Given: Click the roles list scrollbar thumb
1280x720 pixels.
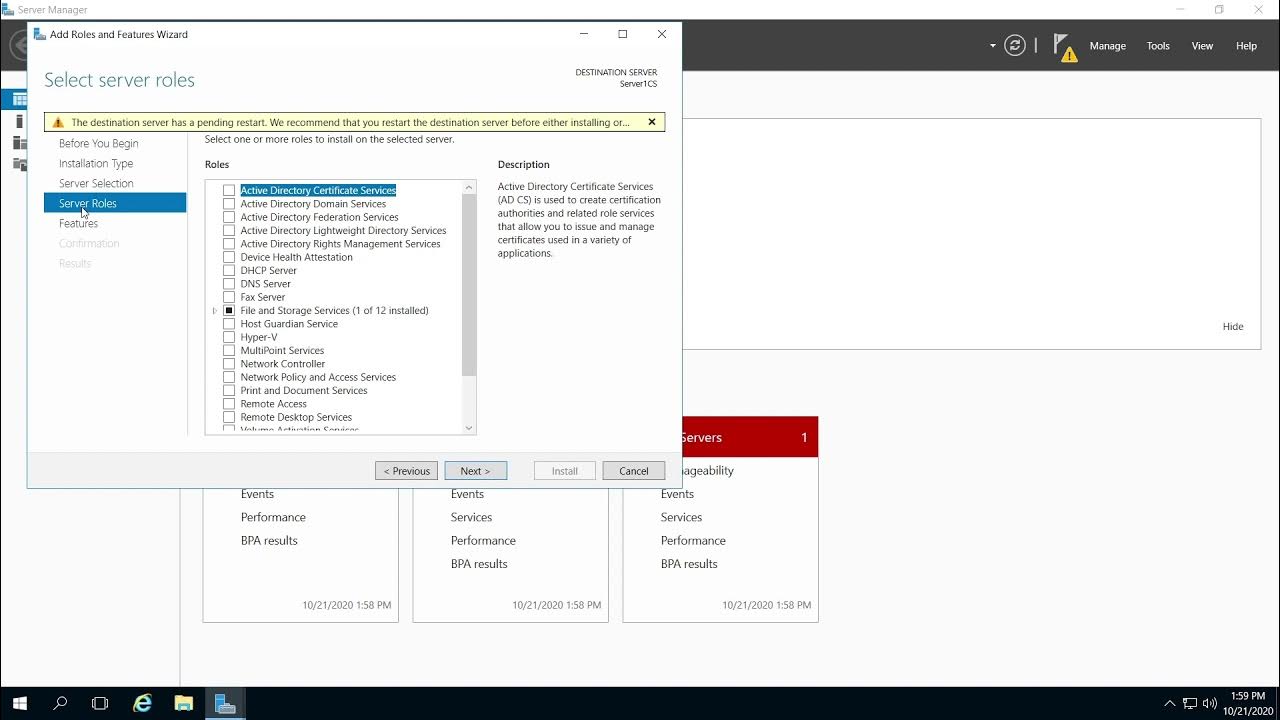Looking at the screenshot, I should pos(469,285).
